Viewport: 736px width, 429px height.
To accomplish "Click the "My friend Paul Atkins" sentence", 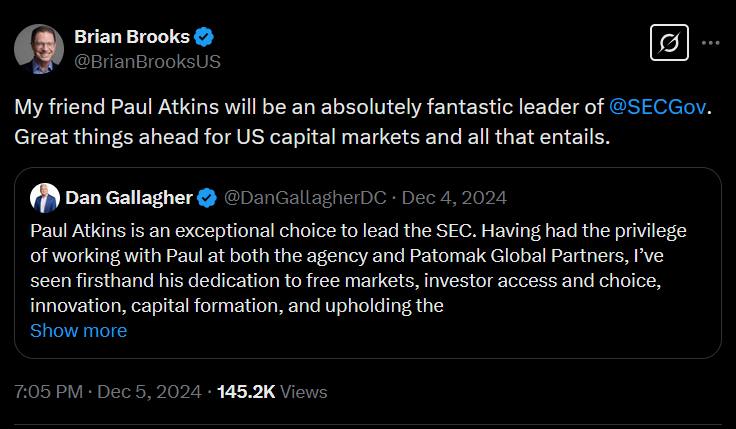I will coord(300,106).
